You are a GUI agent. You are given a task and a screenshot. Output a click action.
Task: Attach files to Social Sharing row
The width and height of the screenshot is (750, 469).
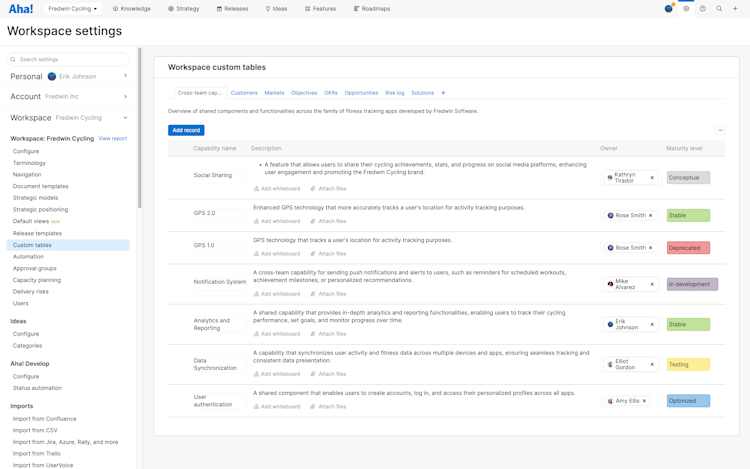[x=328, y=189]
